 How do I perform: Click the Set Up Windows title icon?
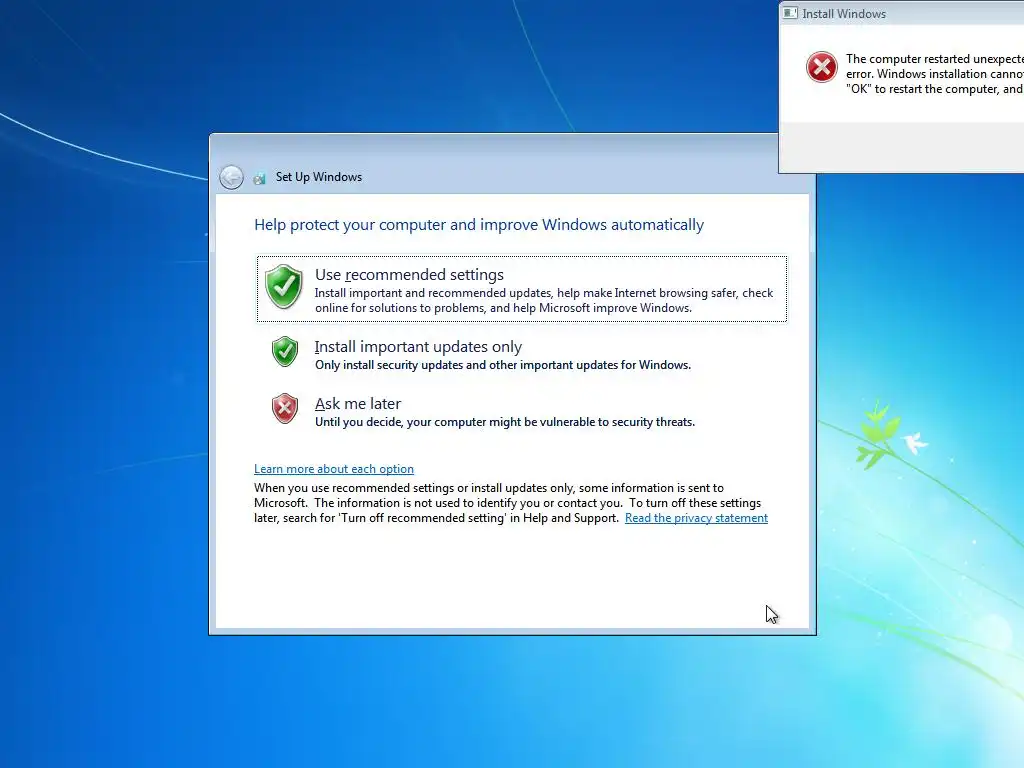[259, 178]
